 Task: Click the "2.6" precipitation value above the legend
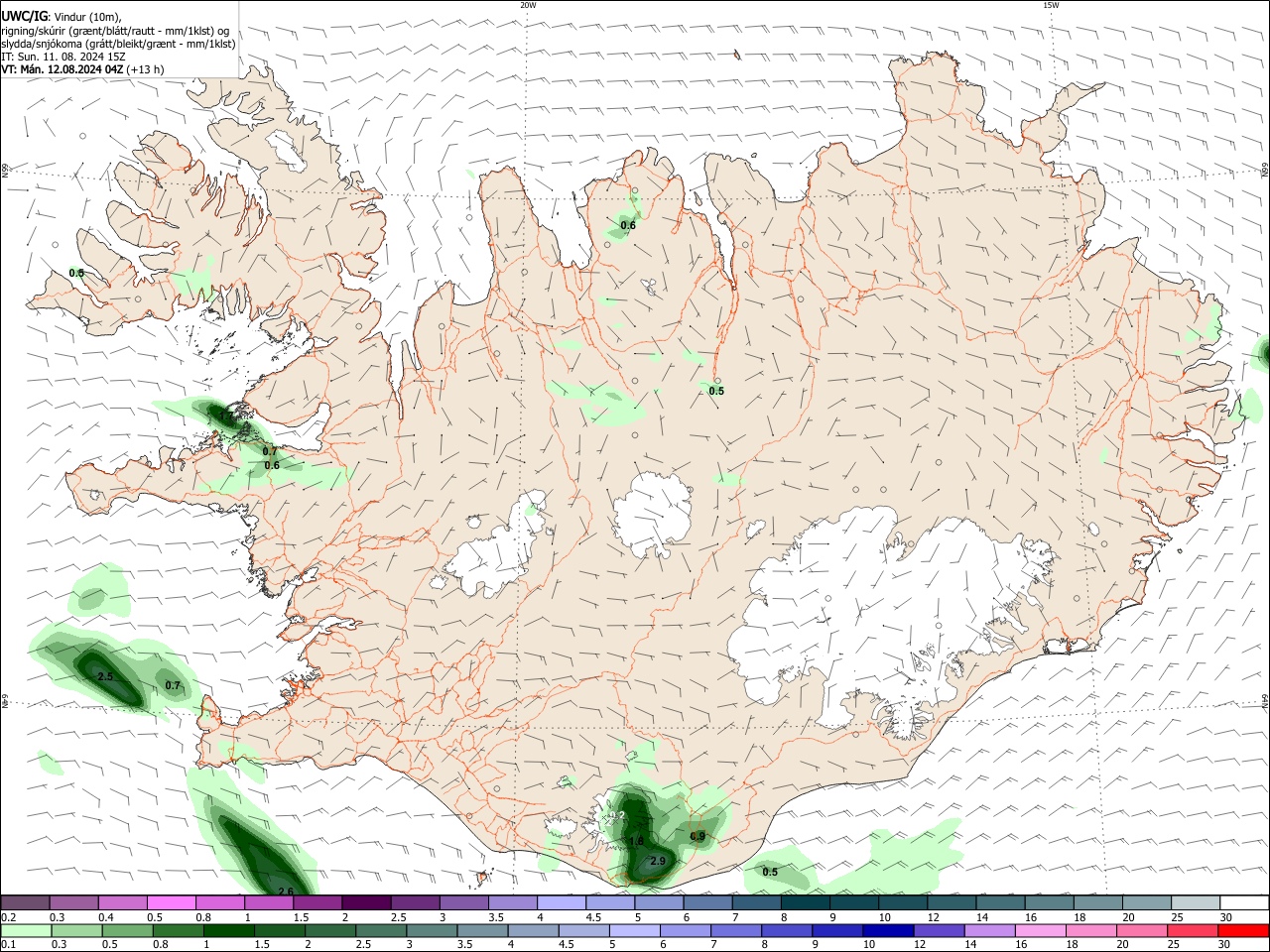[x=286, y=892]
